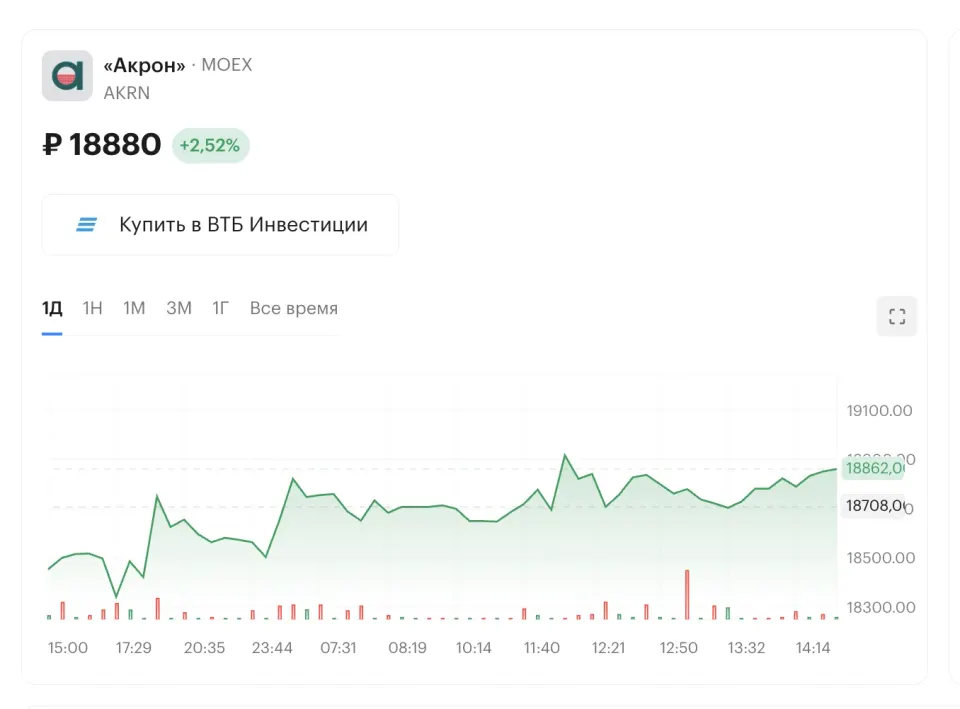
Task: Click the 13:32 time axis label
Action: click(x=746, y=648)
